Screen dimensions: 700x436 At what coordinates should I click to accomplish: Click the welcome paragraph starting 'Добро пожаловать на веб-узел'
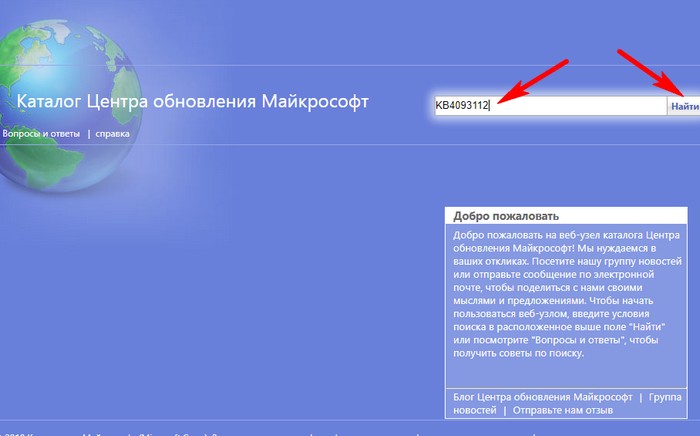click(567, 294)
